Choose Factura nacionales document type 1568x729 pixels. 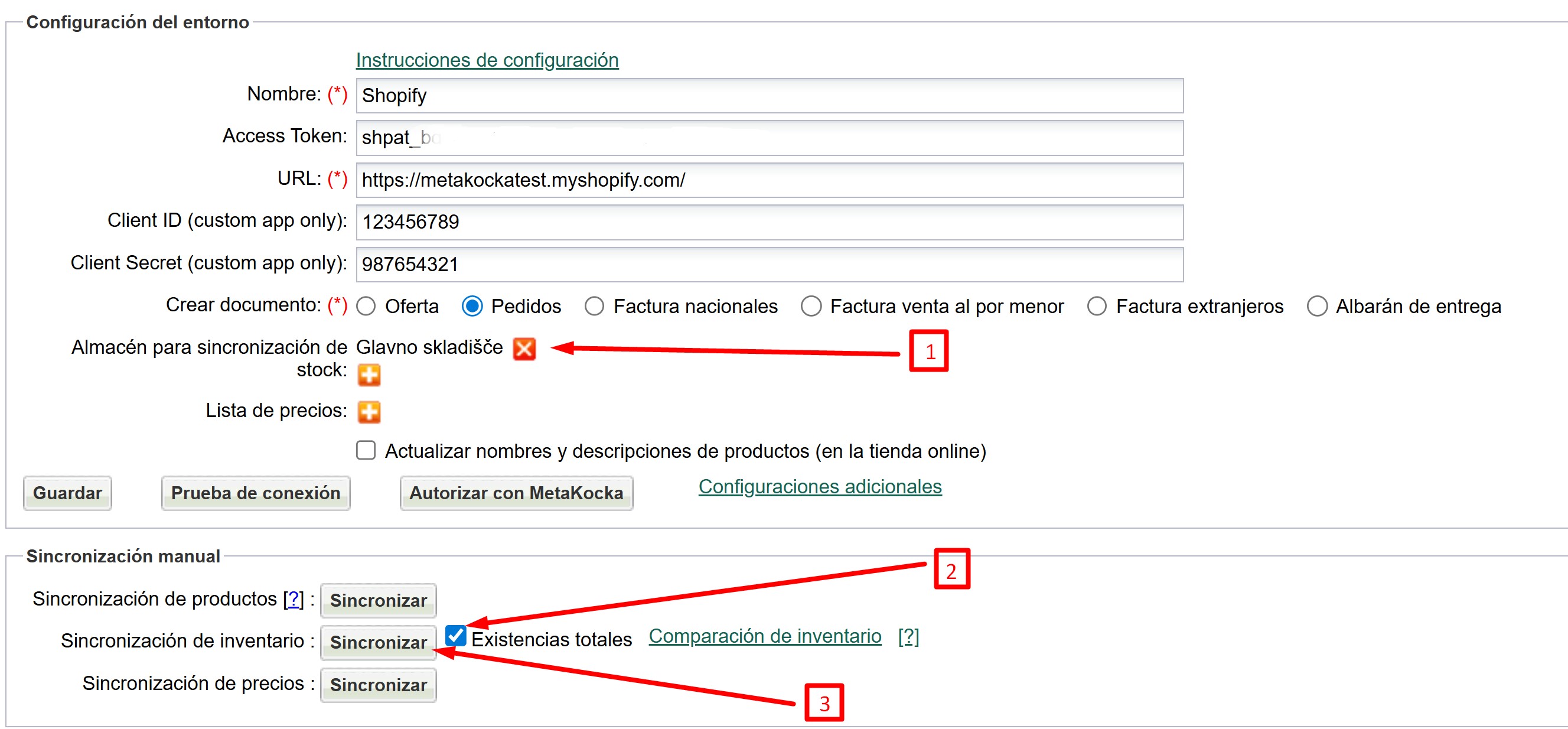tap(594, 306)
